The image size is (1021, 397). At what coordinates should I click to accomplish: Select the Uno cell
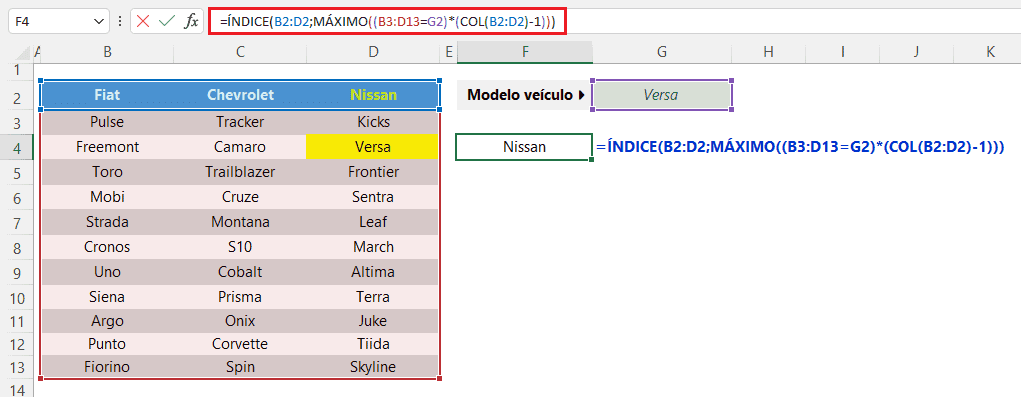pos(107,271)
